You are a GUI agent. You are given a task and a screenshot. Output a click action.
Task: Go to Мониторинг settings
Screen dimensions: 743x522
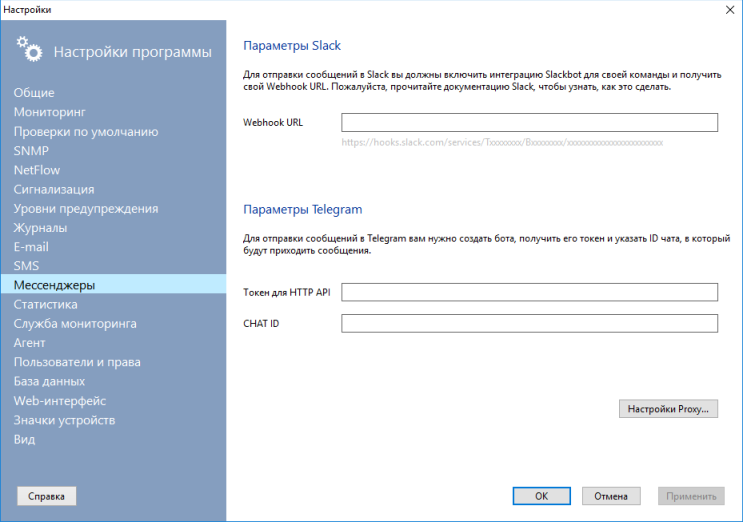[50, 112]
